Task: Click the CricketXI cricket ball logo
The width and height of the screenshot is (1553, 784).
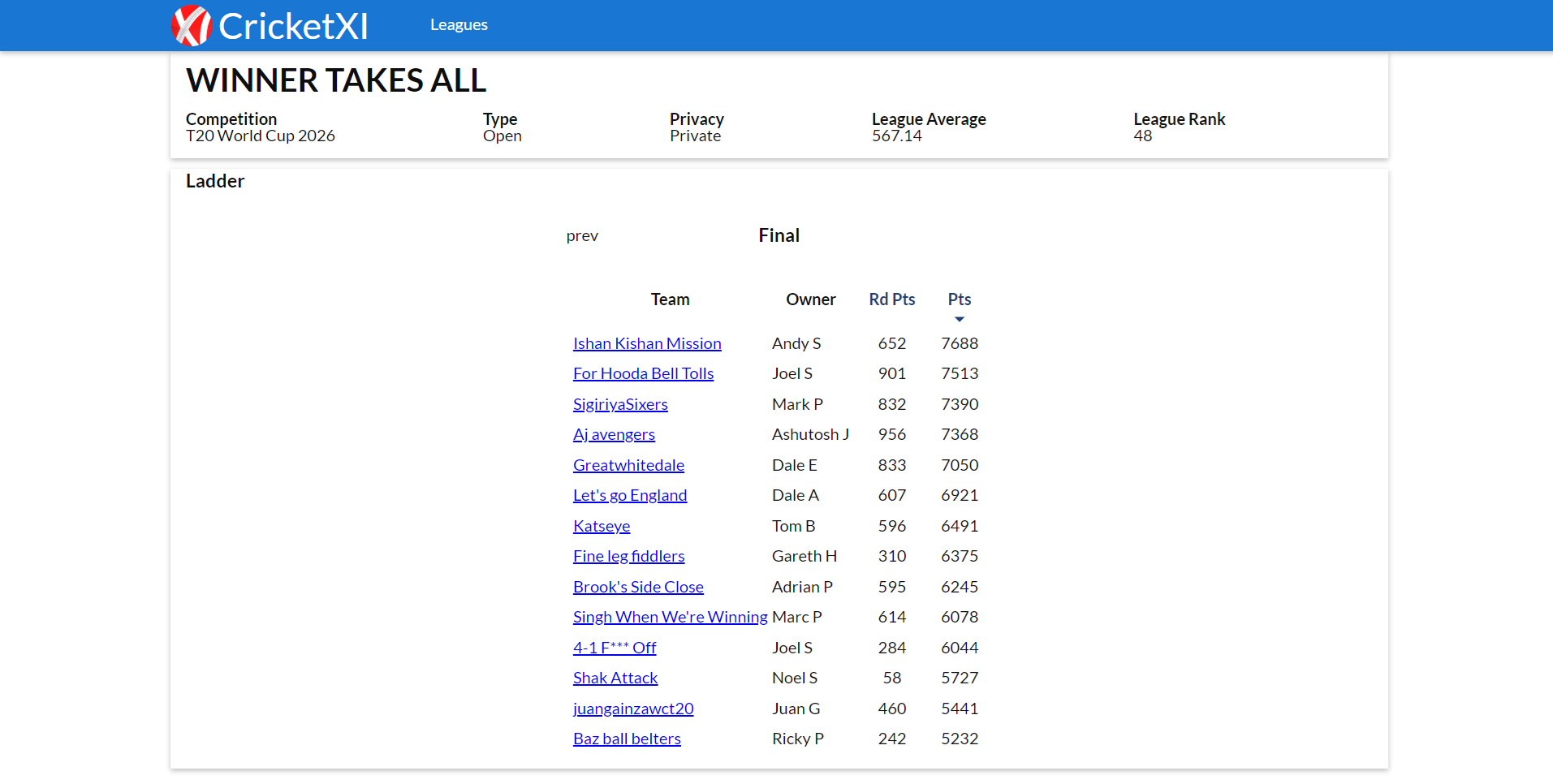Action: [191, 25]
